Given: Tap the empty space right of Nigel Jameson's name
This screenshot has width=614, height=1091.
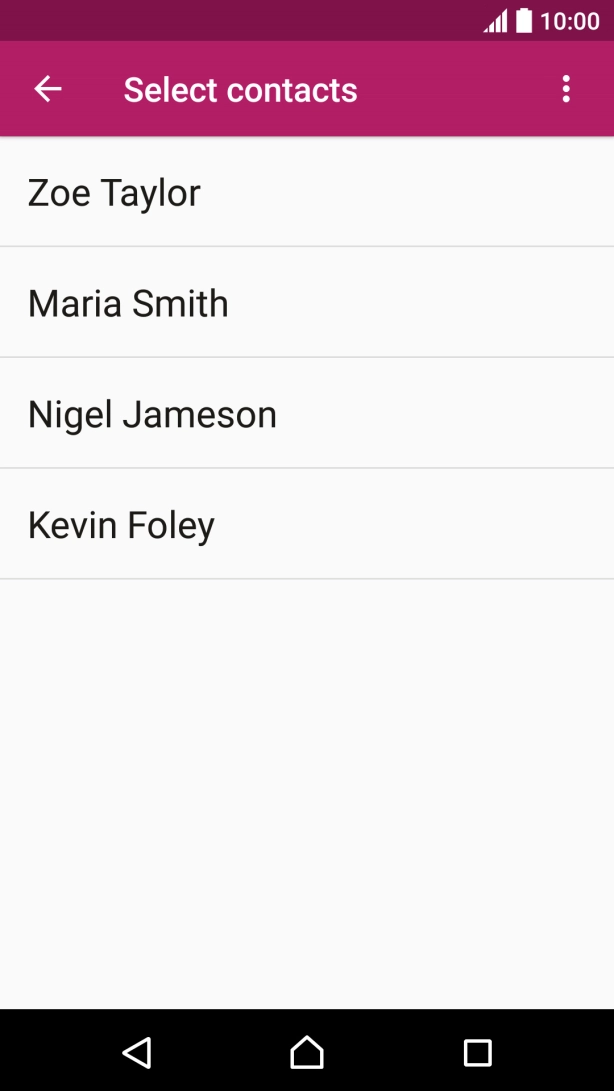Looking at the screenshot, I should click(450, 414).
